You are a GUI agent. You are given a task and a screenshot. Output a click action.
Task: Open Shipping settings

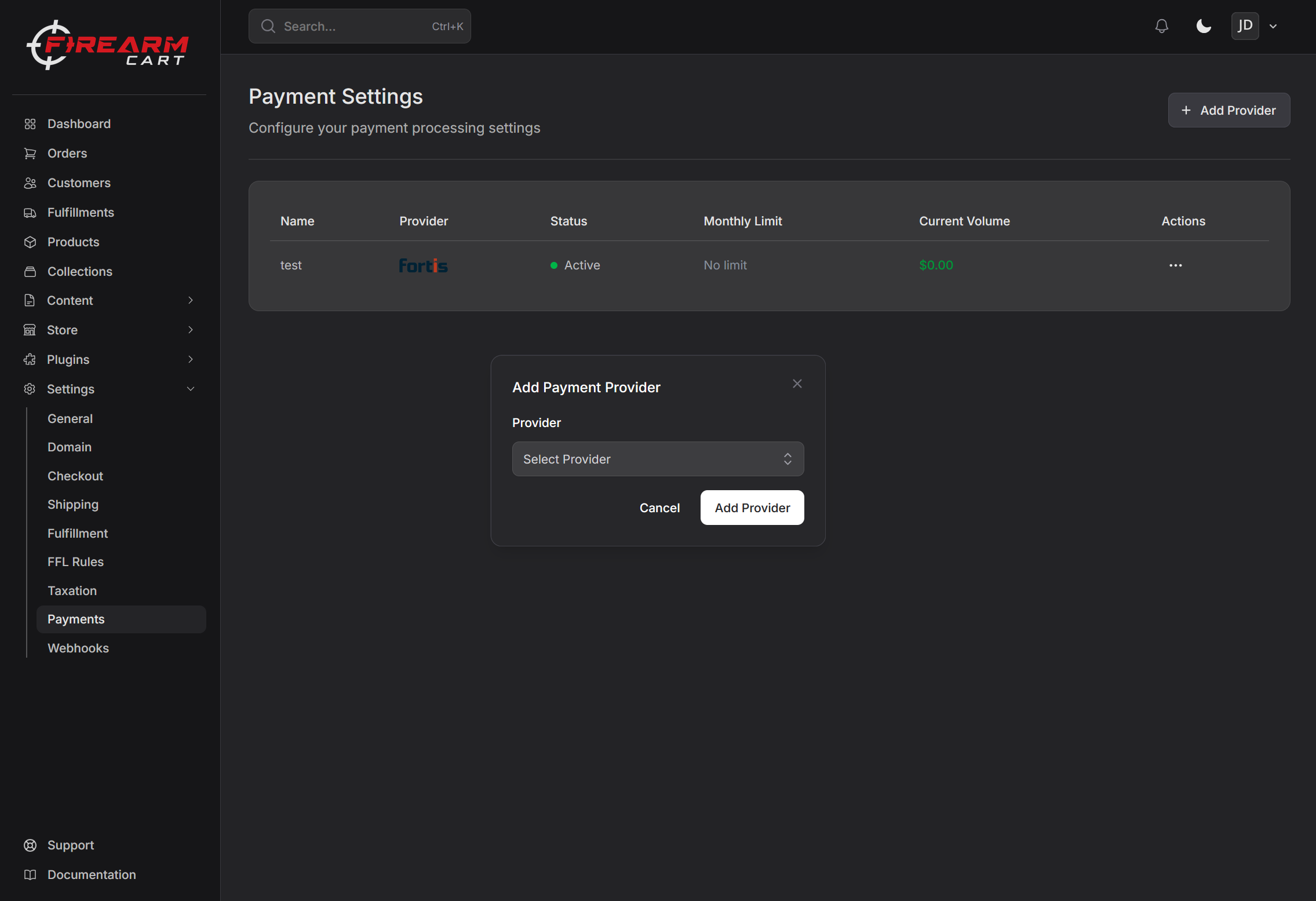point(73,505)
